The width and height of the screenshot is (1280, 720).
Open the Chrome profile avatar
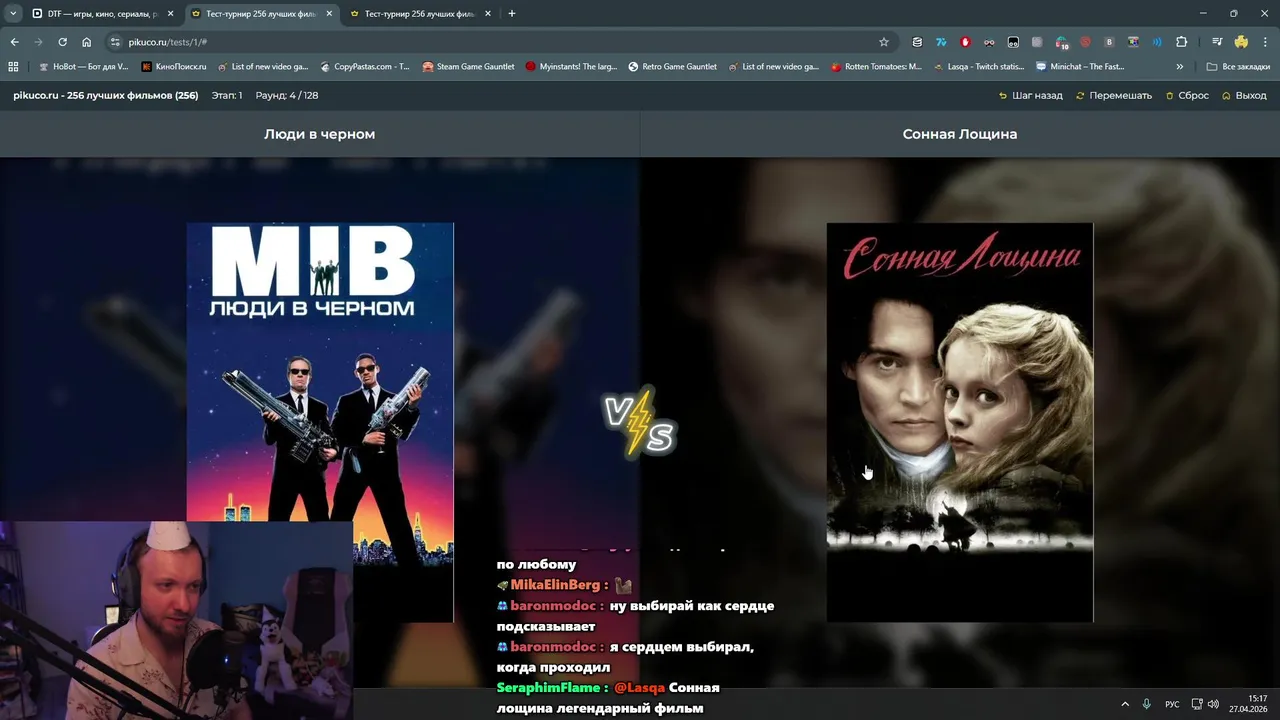click(1241, 42)
